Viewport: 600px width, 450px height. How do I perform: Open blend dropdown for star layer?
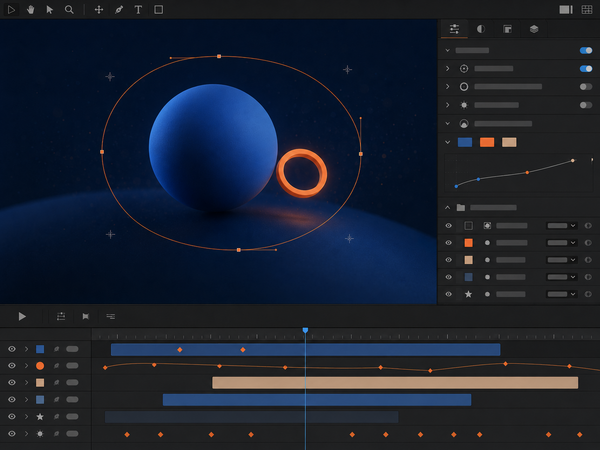click(x=561, y=294)
